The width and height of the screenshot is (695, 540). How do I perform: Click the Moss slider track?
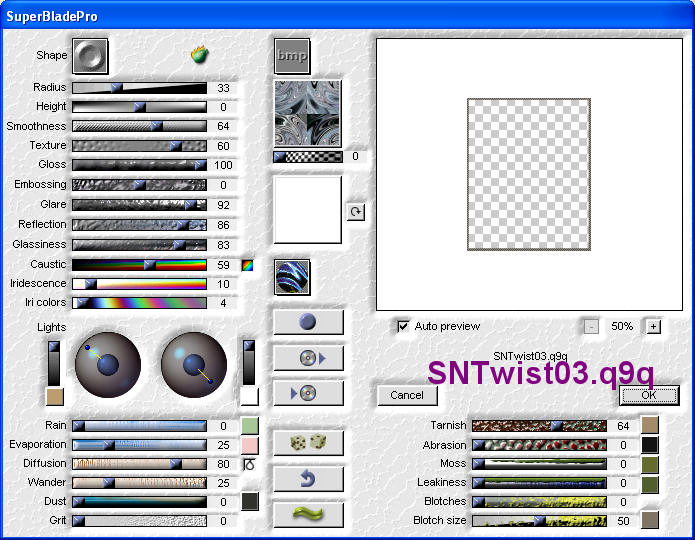[539, 464]
